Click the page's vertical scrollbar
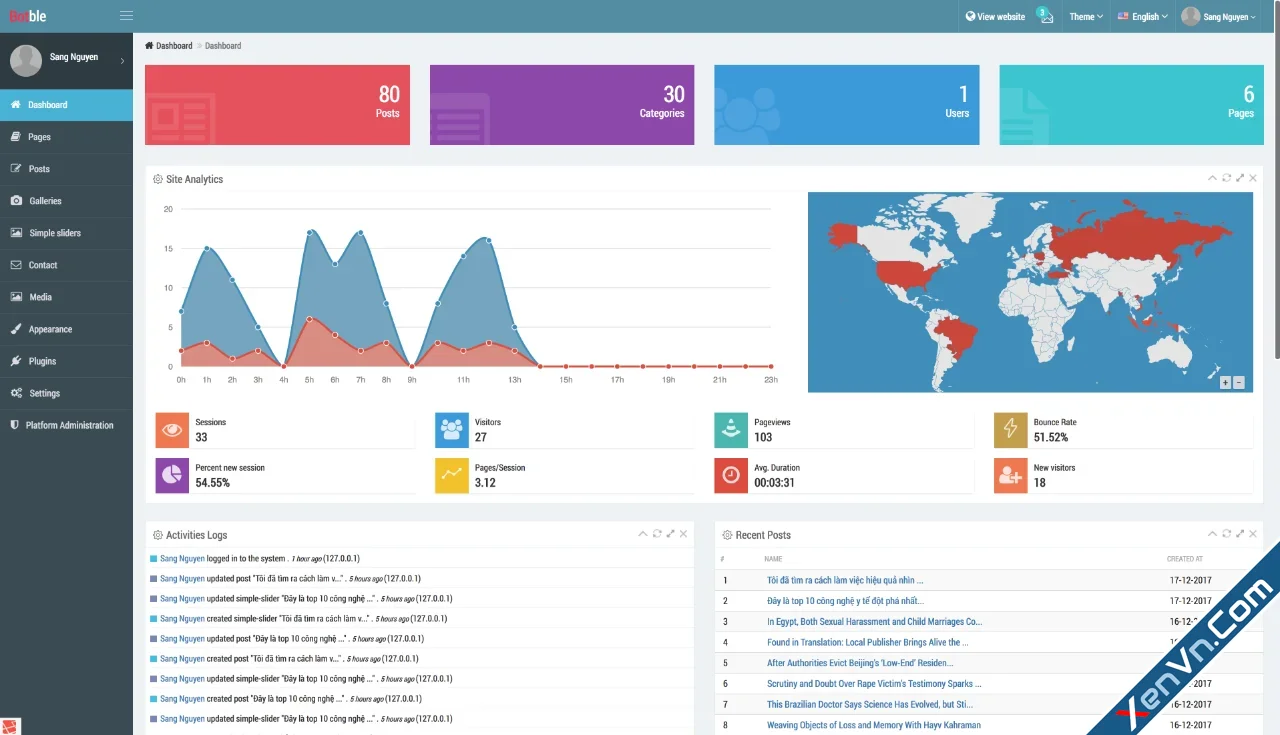 1275,200
